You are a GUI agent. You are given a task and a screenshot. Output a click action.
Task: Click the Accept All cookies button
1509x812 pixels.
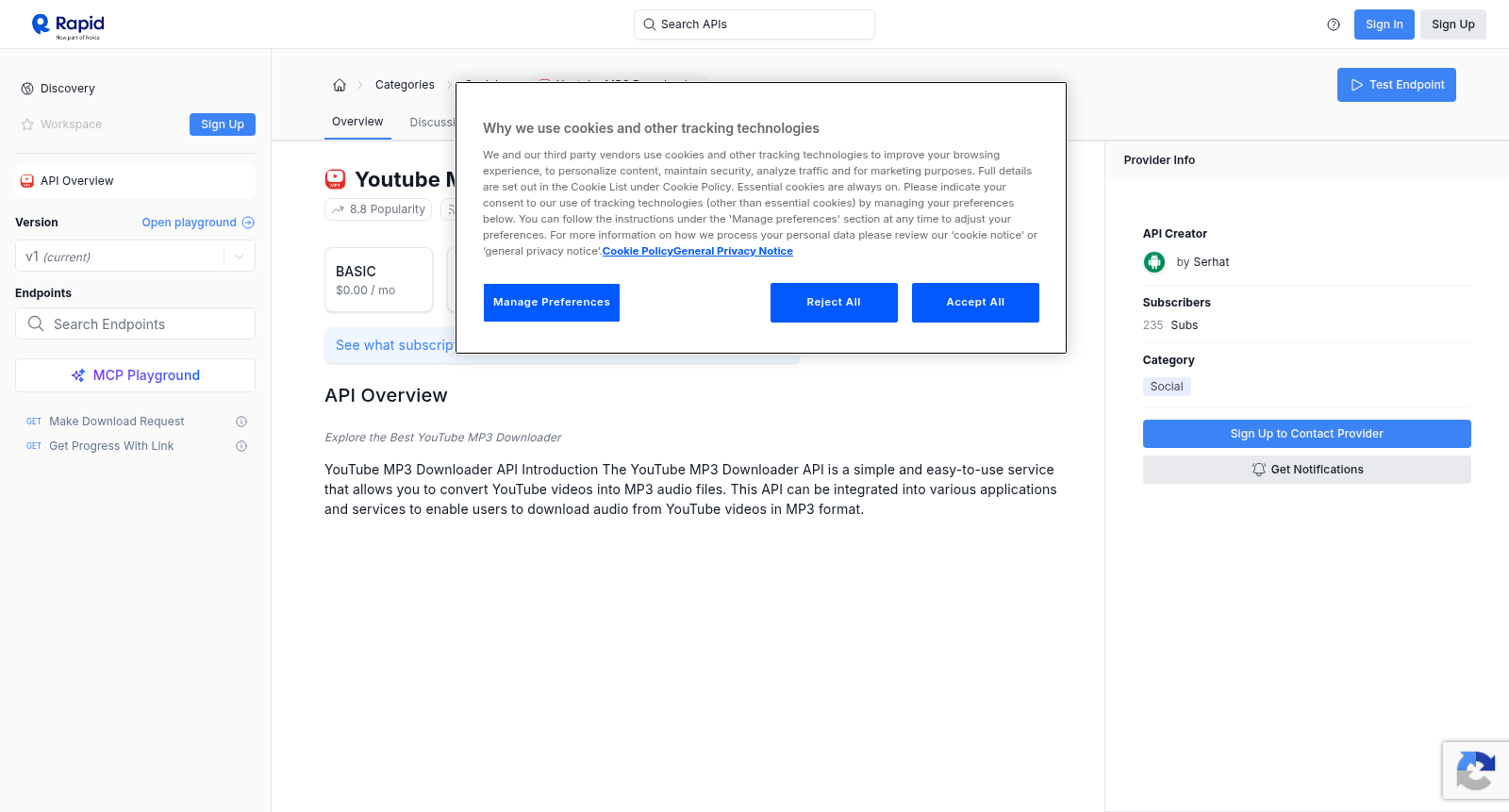tap(975, 303)
